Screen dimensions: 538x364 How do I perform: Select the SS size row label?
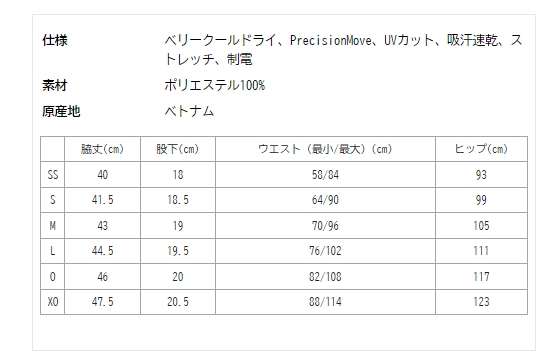coord(52,175)
